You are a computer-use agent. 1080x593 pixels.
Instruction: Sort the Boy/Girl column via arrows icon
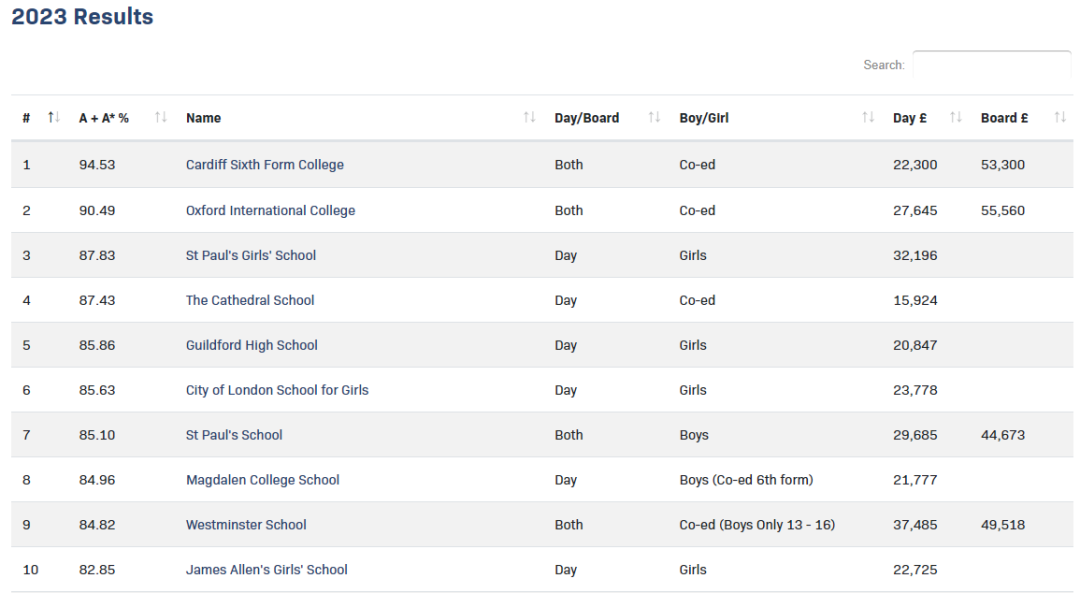click(868, 118)
